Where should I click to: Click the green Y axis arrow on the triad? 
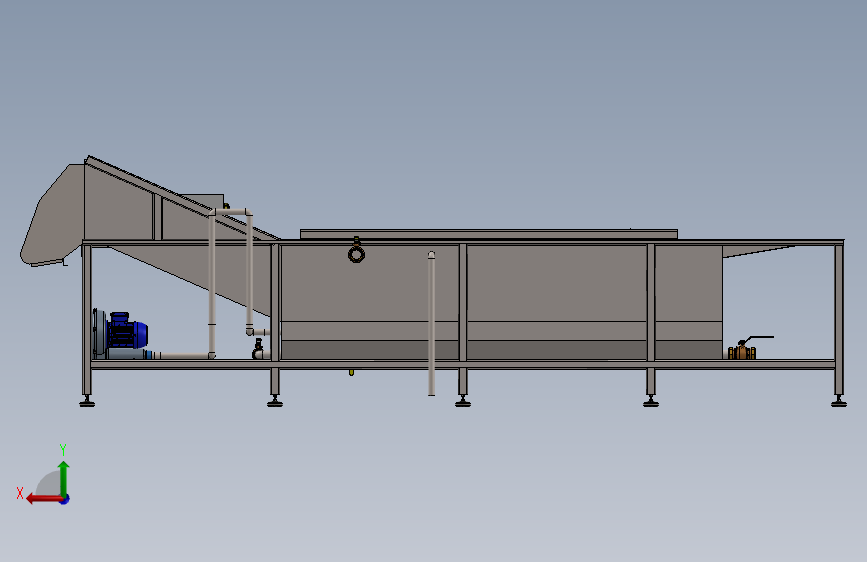click(x=64, y=478)
